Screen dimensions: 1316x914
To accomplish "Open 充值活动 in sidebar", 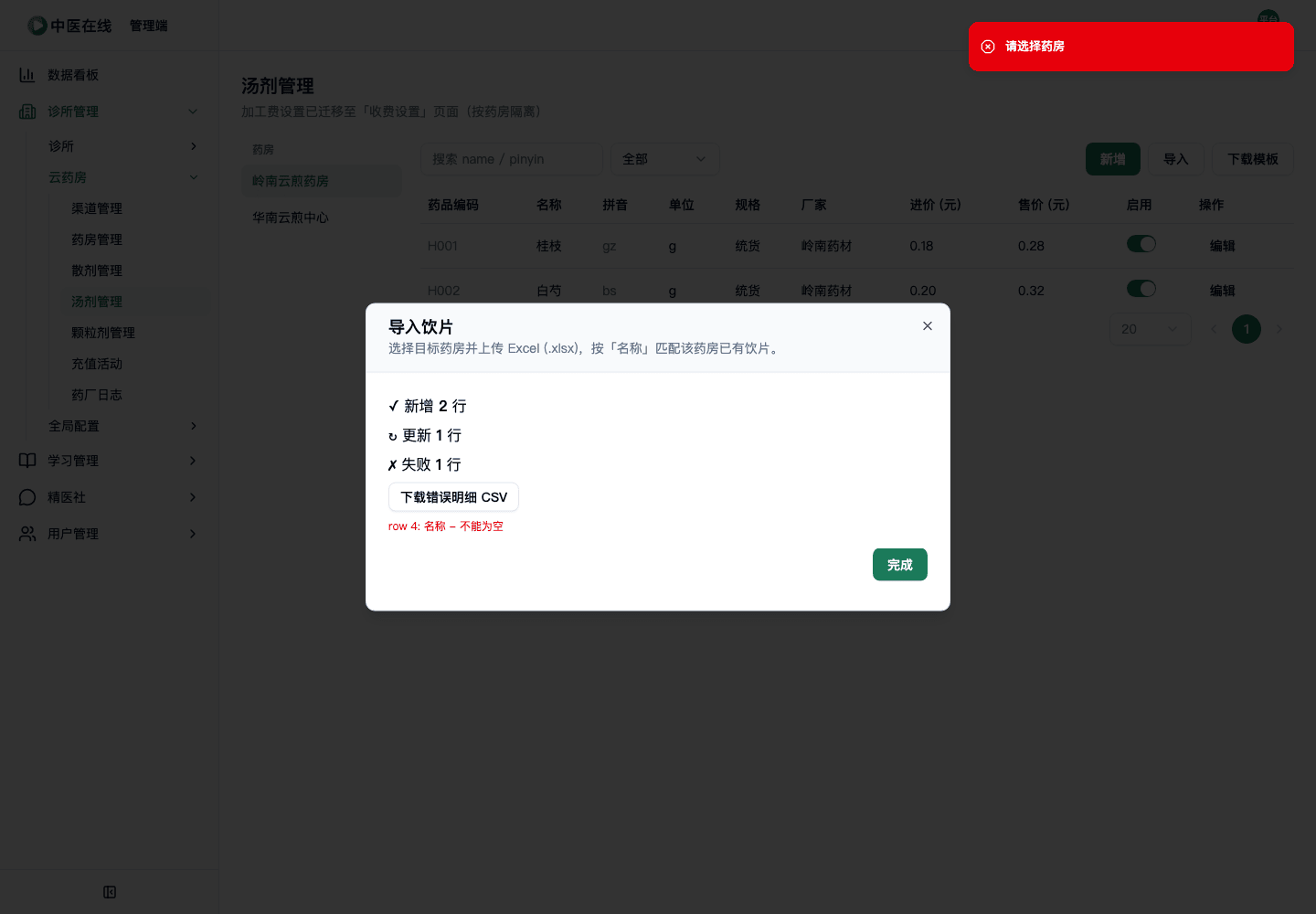I will pos(97,364).
